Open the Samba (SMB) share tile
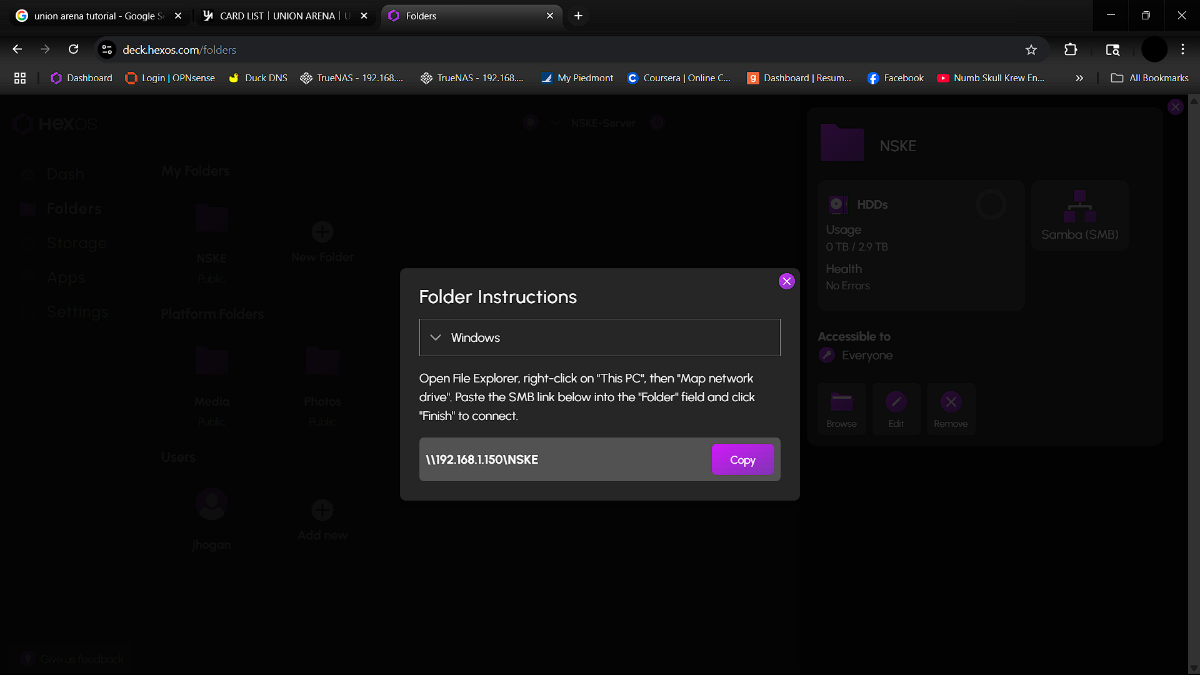 coord(1080,216)
